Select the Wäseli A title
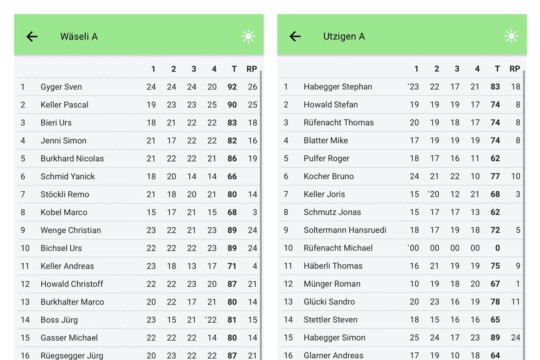The width and height of the screenshot is (540, 360). click(x=79, y=37)
